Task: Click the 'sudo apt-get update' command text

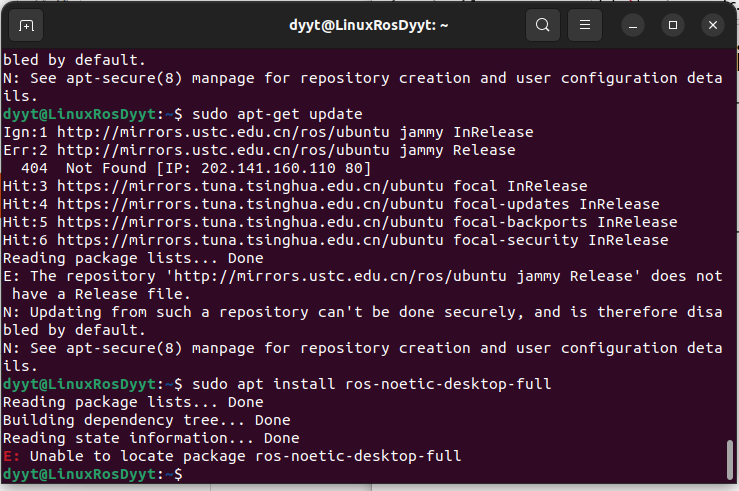Action: point(277,115)
